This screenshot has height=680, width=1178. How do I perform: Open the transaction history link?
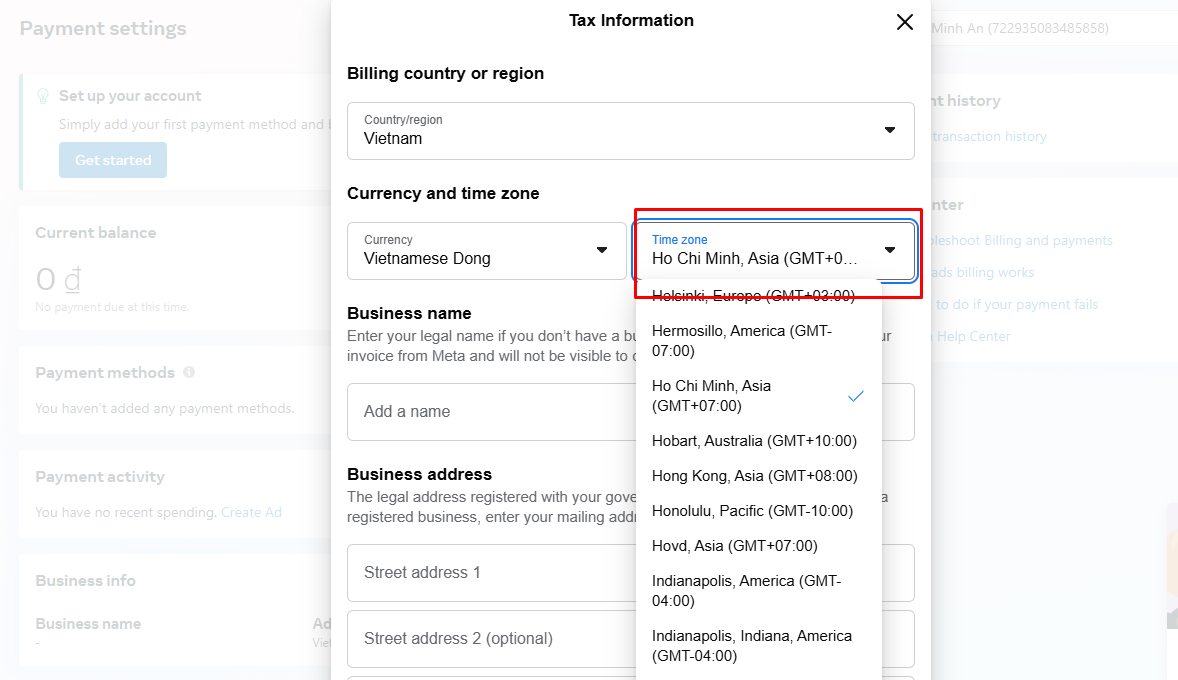click(989, 137)
